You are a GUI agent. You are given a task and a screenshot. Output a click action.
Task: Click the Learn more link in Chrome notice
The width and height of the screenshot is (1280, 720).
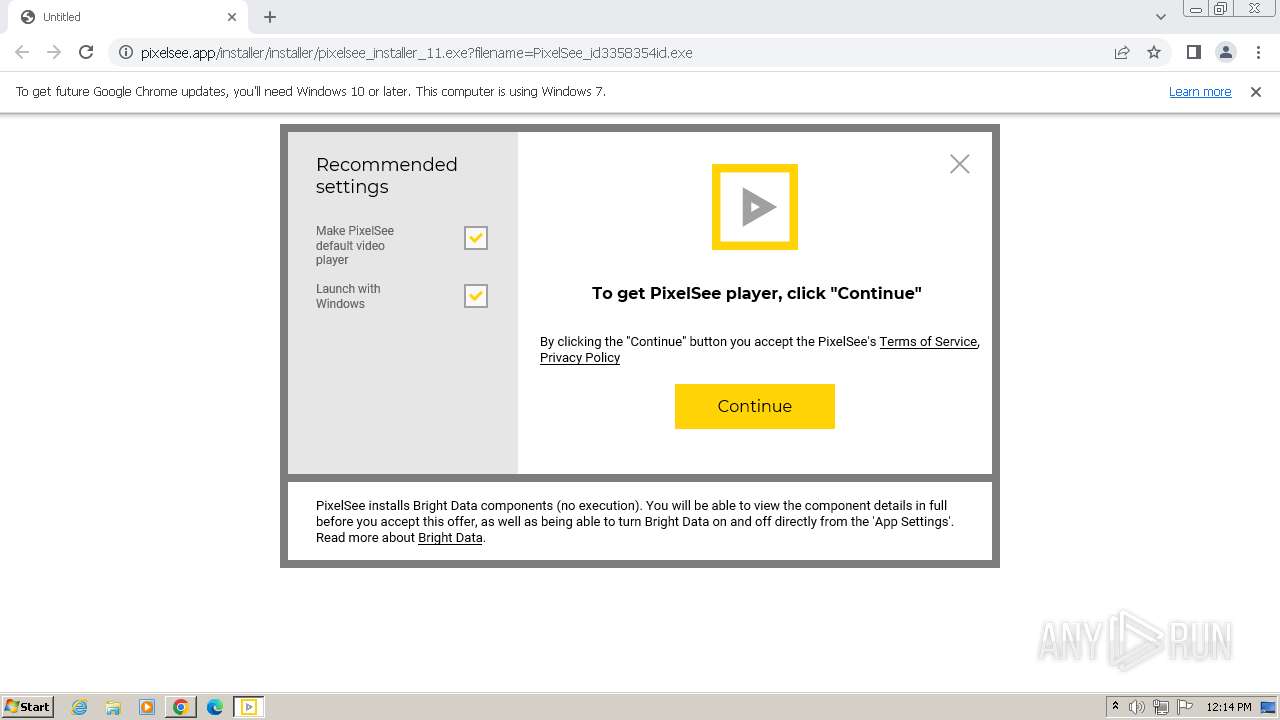pyautogui.click(x=1200, y=92)
